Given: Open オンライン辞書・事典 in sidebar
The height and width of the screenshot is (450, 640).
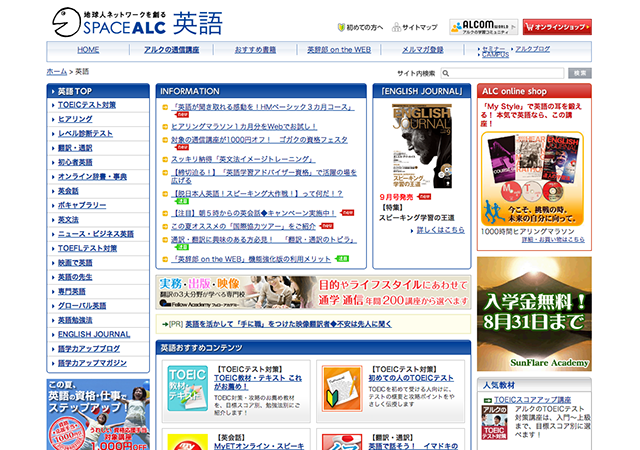Looking at the screenshot, I should click(92, 176).
